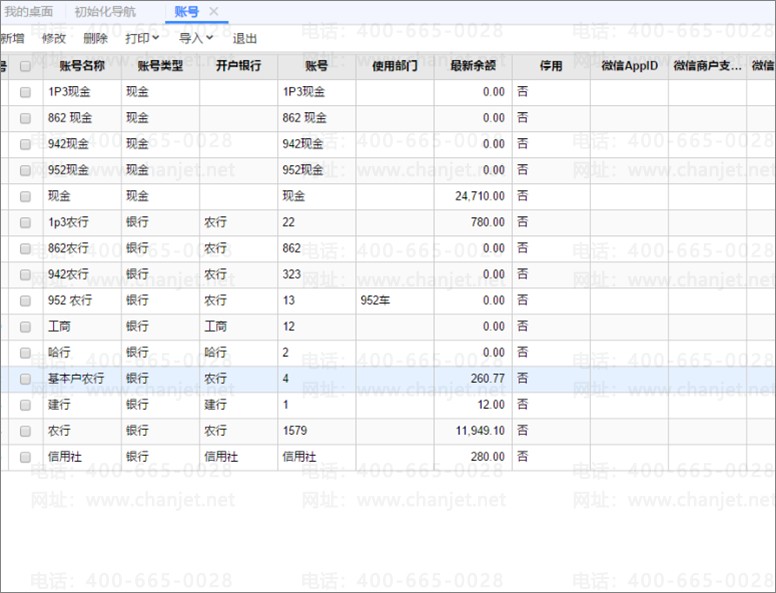The width and height of the screenshot is (776, 593).
Task: Check the 862 现金 row checkbox
Action: 25,118
